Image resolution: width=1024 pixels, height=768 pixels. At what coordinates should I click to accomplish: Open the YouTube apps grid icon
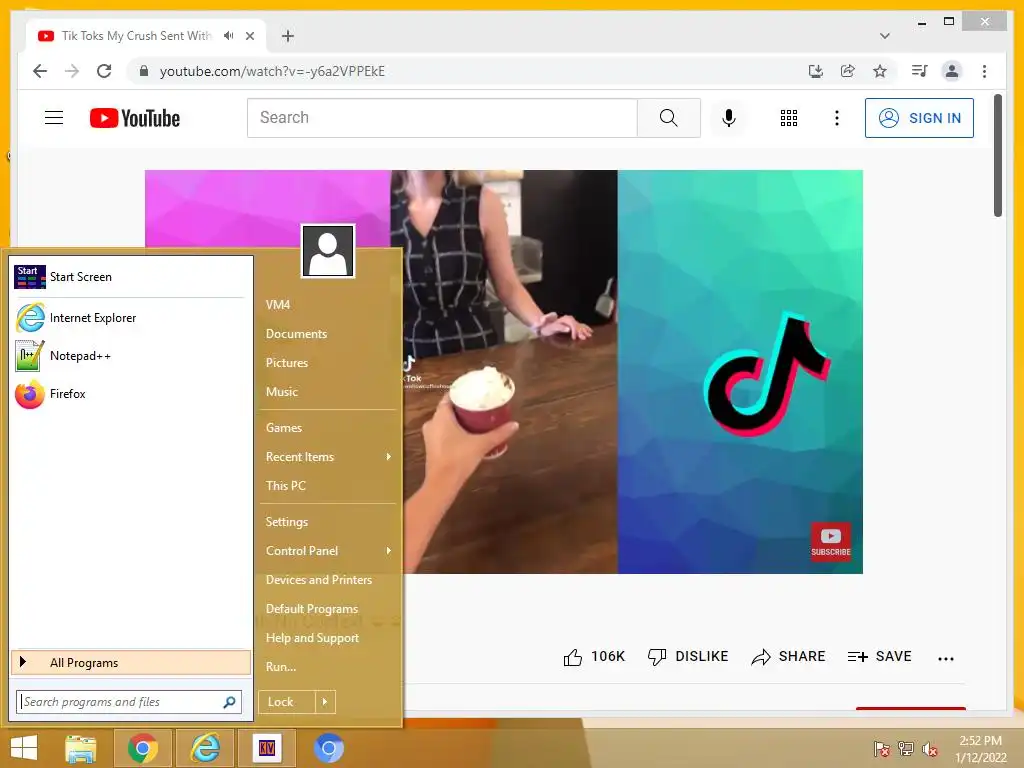tap(789, 118)
